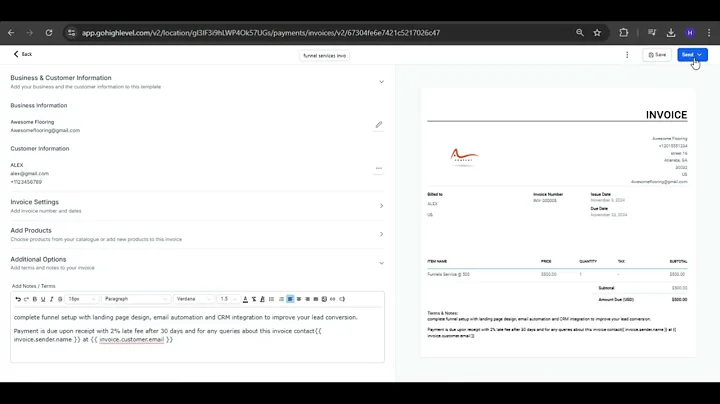Viewport: 720px width, 404px height.
Task: Insert a bulleted list in notes
Action: coord(271,299)
